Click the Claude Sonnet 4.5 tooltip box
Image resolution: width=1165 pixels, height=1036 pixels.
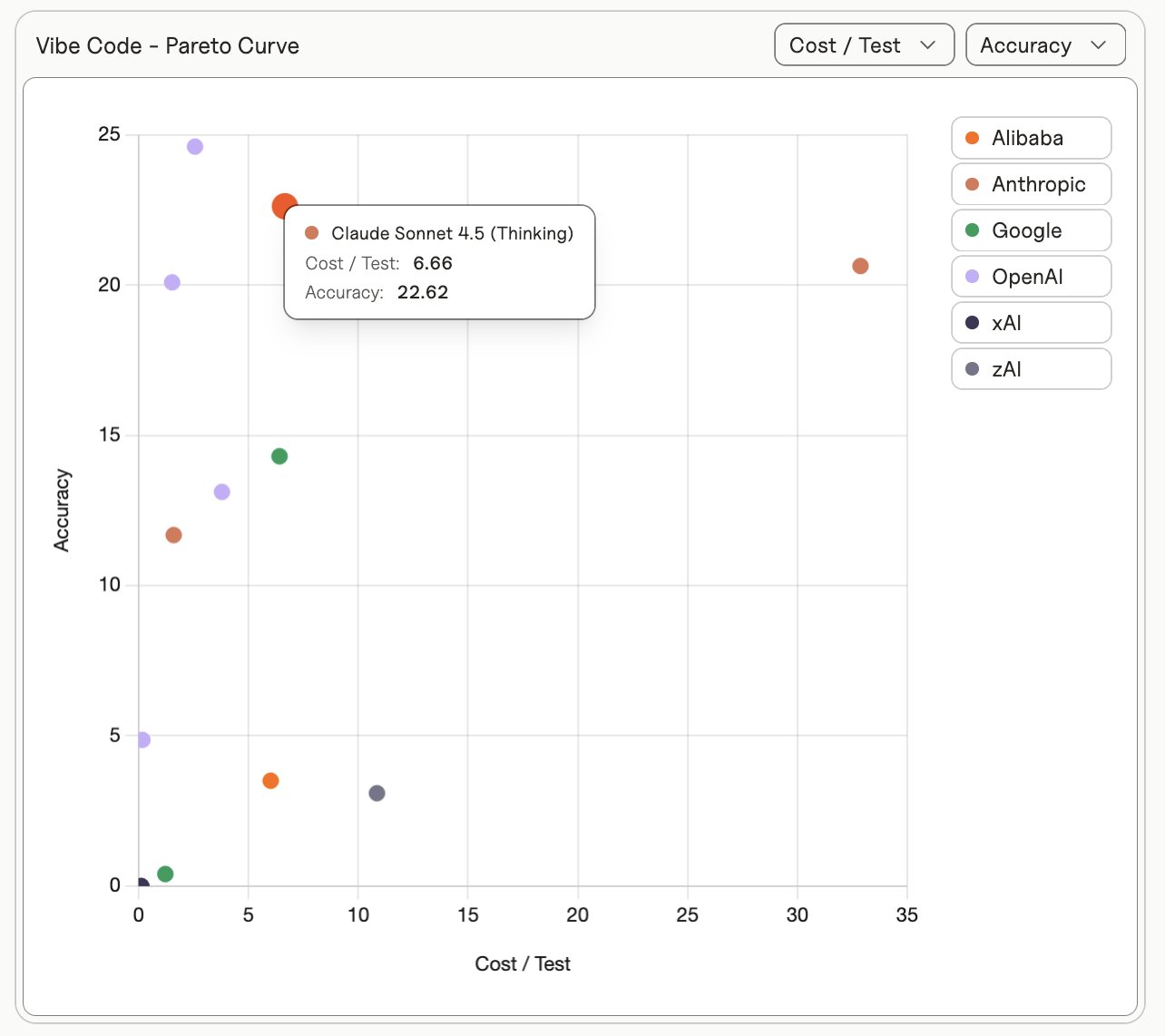tap(439, 262)
